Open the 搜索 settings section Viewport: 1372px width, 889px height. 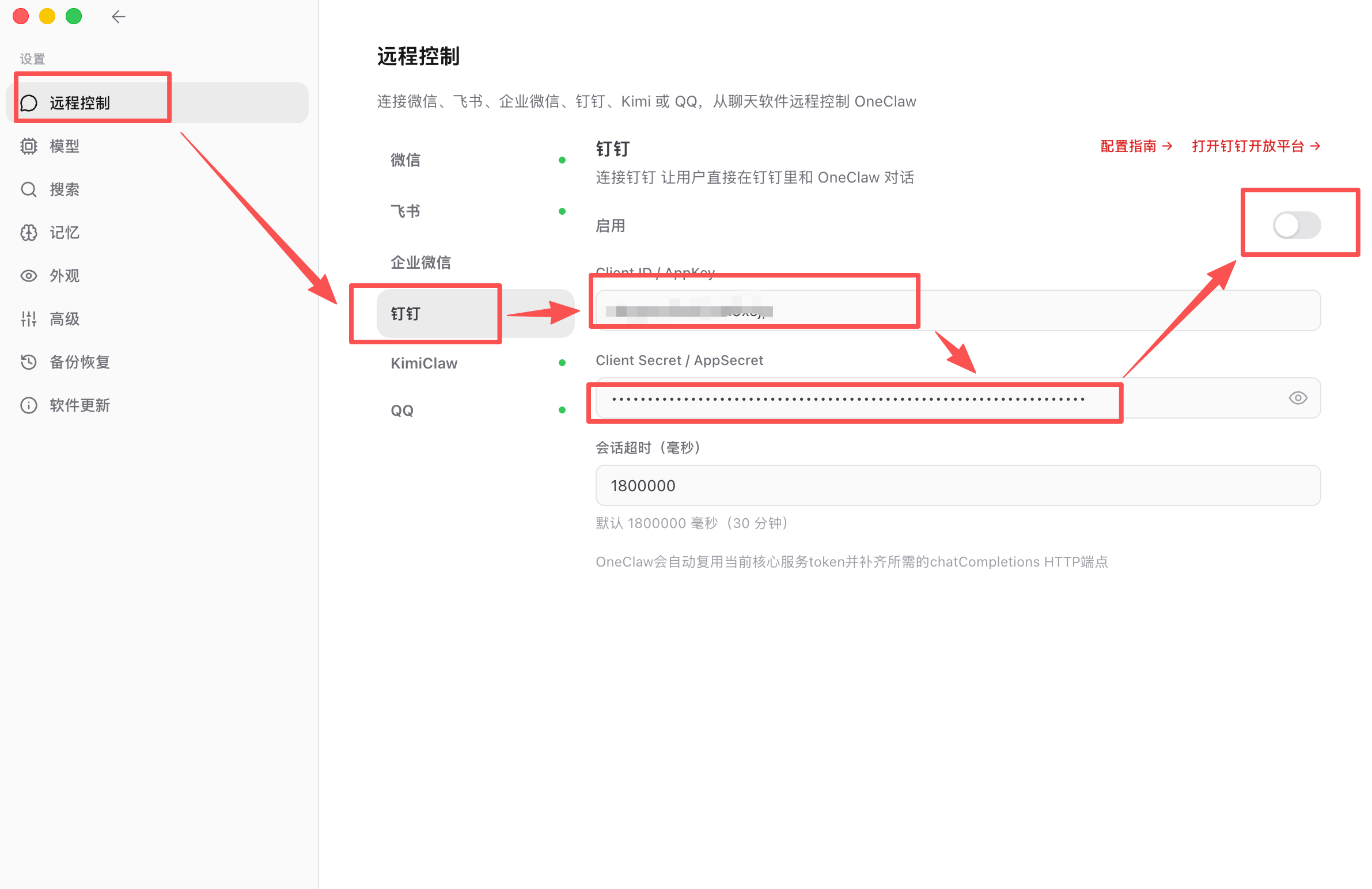pos(64,189)
